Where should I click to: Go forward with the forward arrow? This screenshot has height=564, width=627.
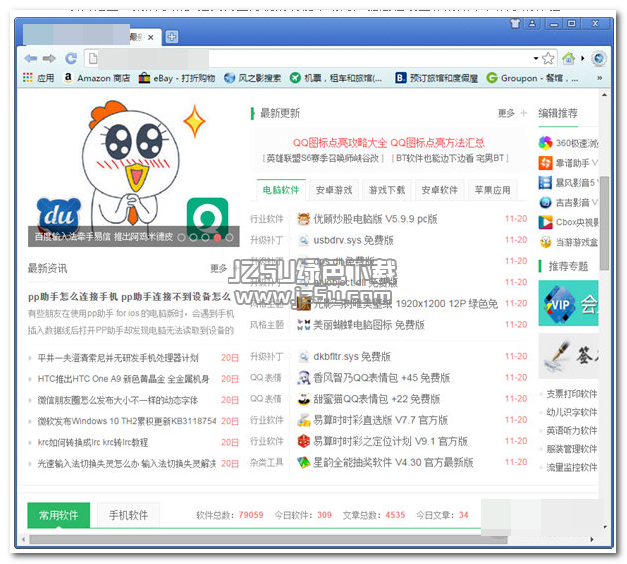click(x=49, y=58)
